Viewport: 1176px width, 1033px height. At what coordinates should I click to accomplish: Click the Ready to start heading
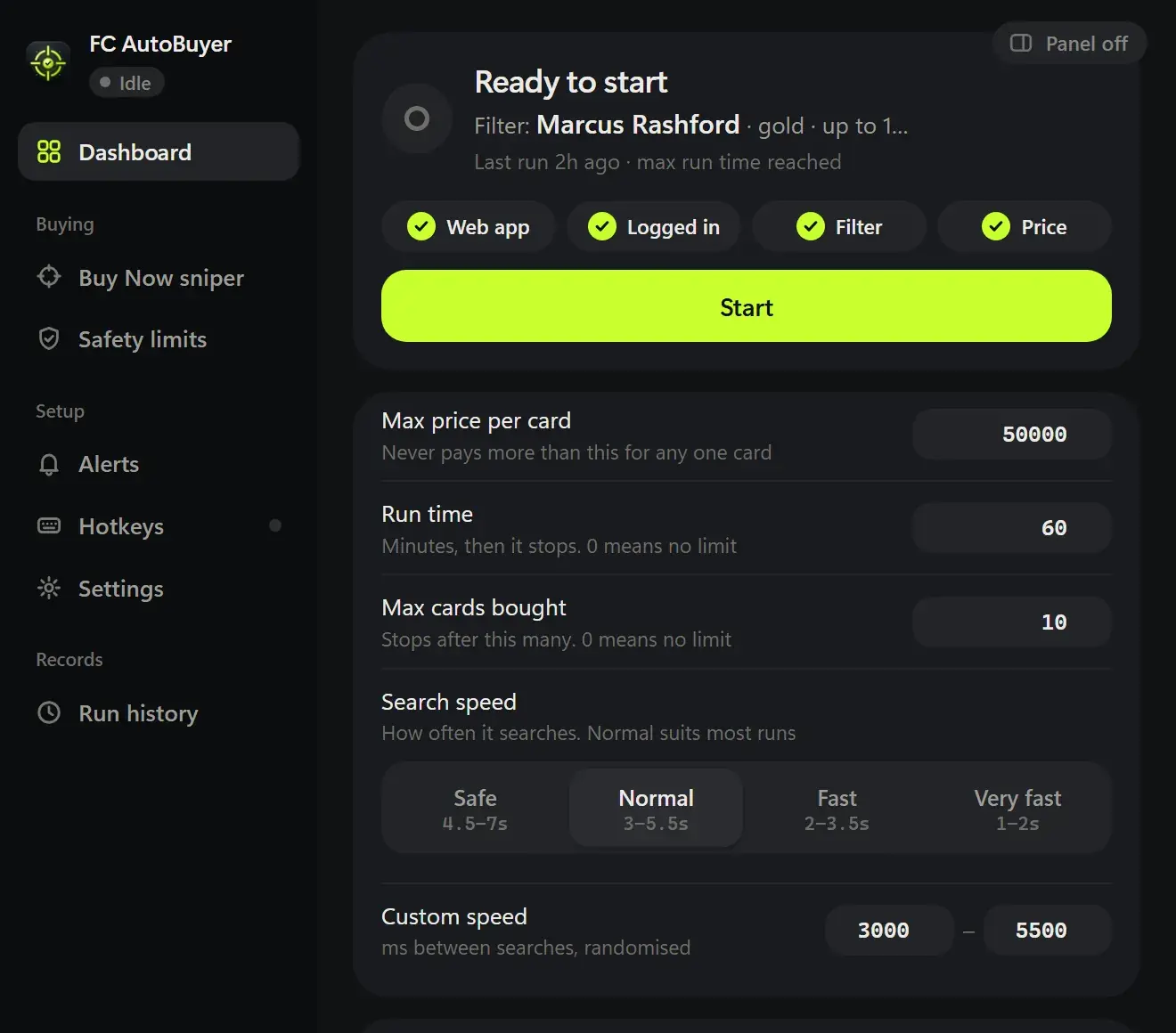pyautogui.click(x=571, y=82)
